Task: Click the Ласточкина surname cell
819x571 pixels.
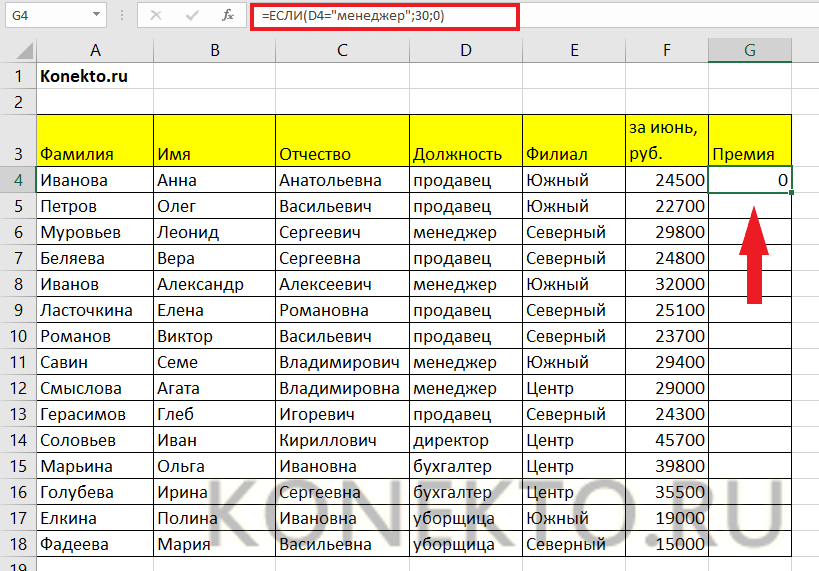Action: click(x=94, y=310)
